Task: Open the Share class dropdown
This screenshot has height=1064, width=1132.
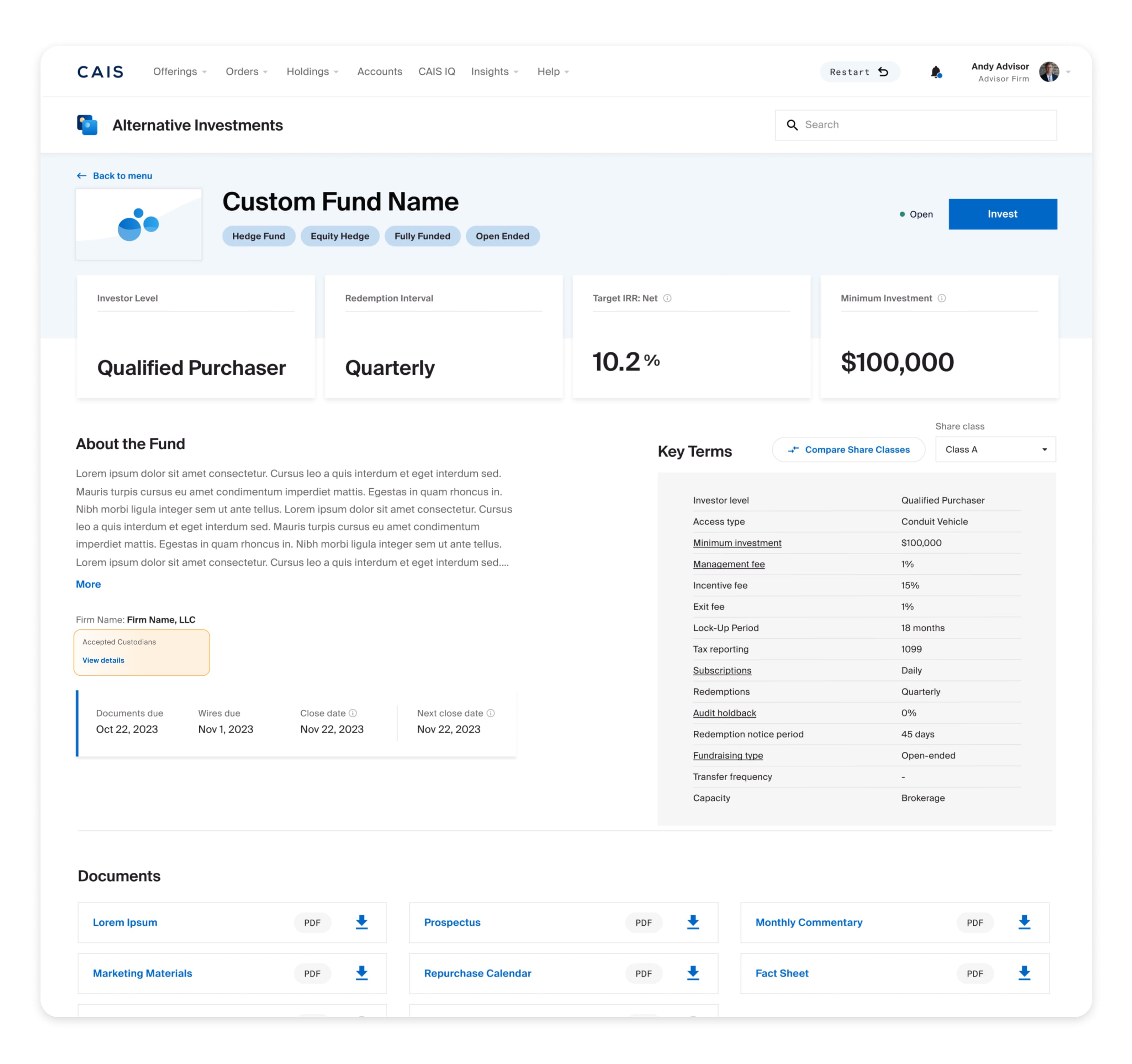Action: [995, 450]
